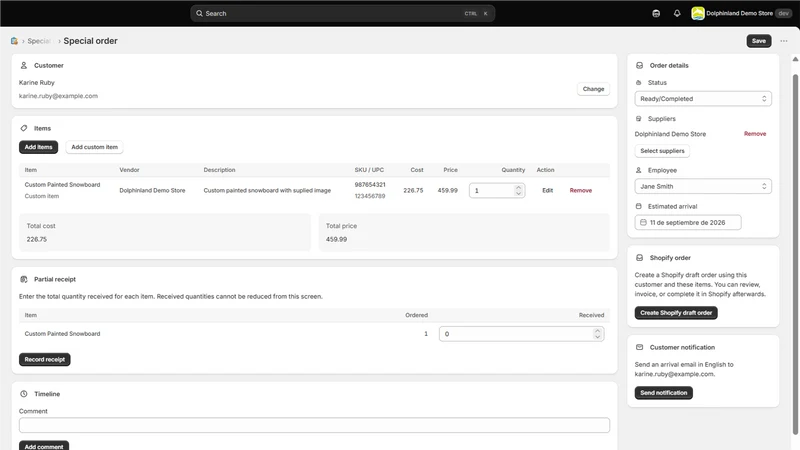The height and width of the screenshot is (450, 800).
Task: Click the dev badge beside store name
Action: tap(784, 13)
